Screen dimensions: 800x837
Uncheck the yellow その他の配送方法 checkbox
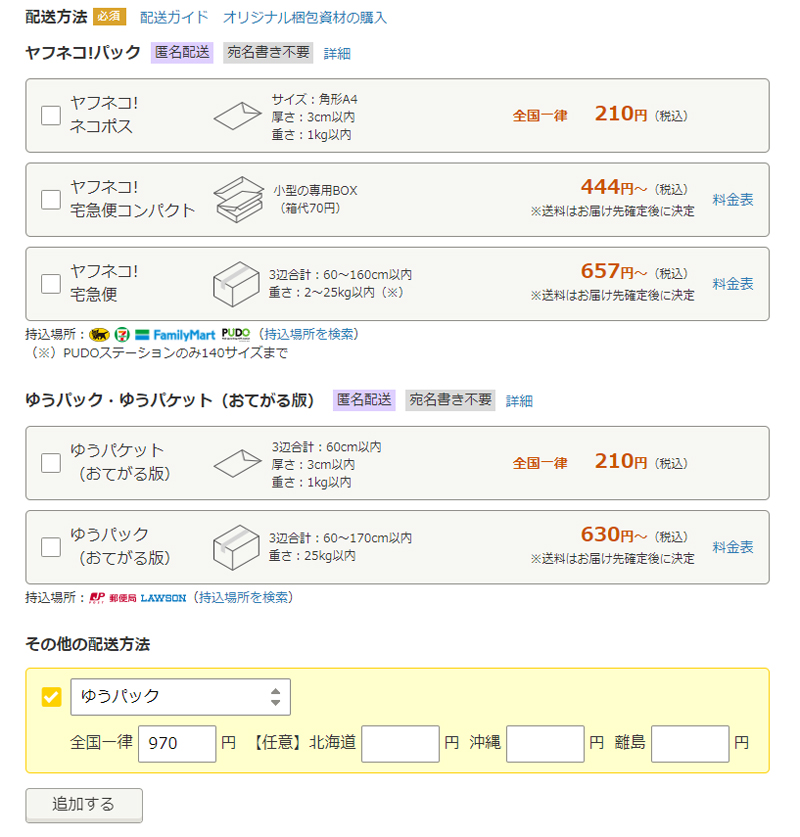click(x=51, y=697)
